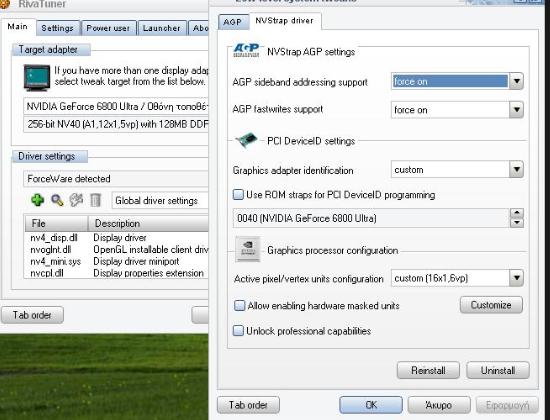This screenshot has width=550, height=420.
Task: Enable Use ROM straps for PCI DeviceID
Action: [239, 194]
